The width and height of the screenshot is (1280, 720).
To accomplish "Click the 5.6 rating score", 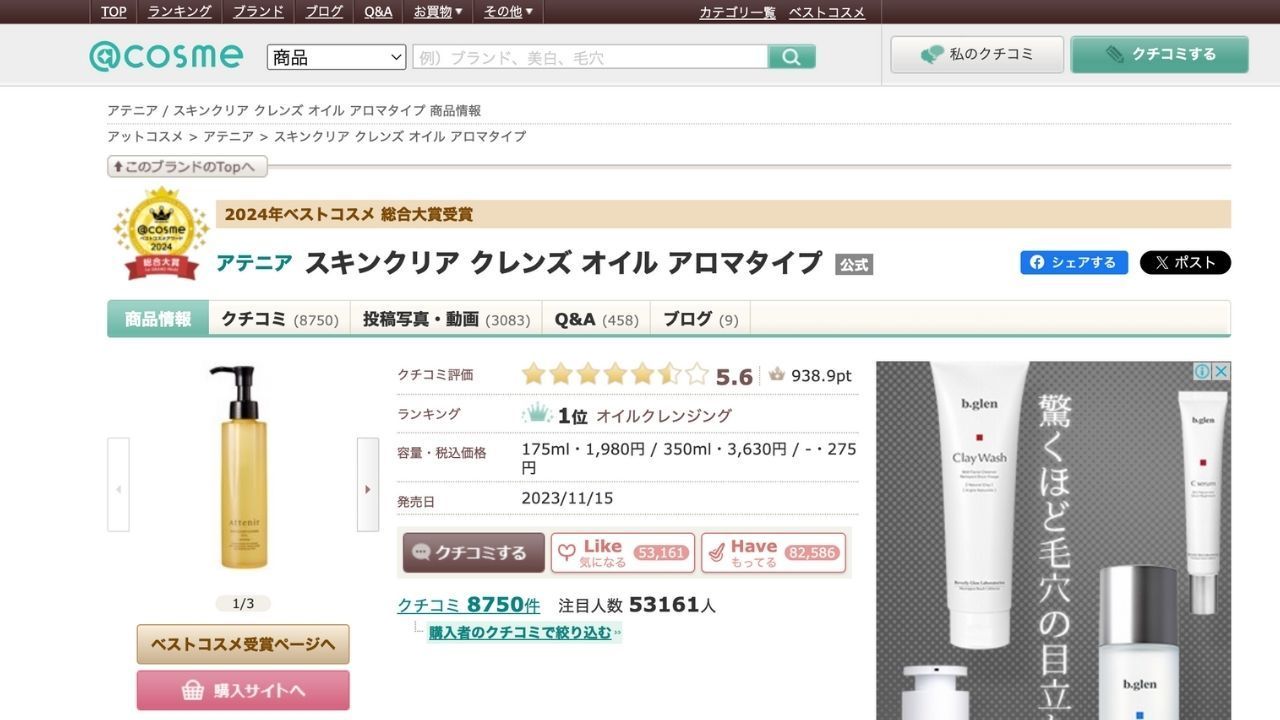I will coord(734,377).
